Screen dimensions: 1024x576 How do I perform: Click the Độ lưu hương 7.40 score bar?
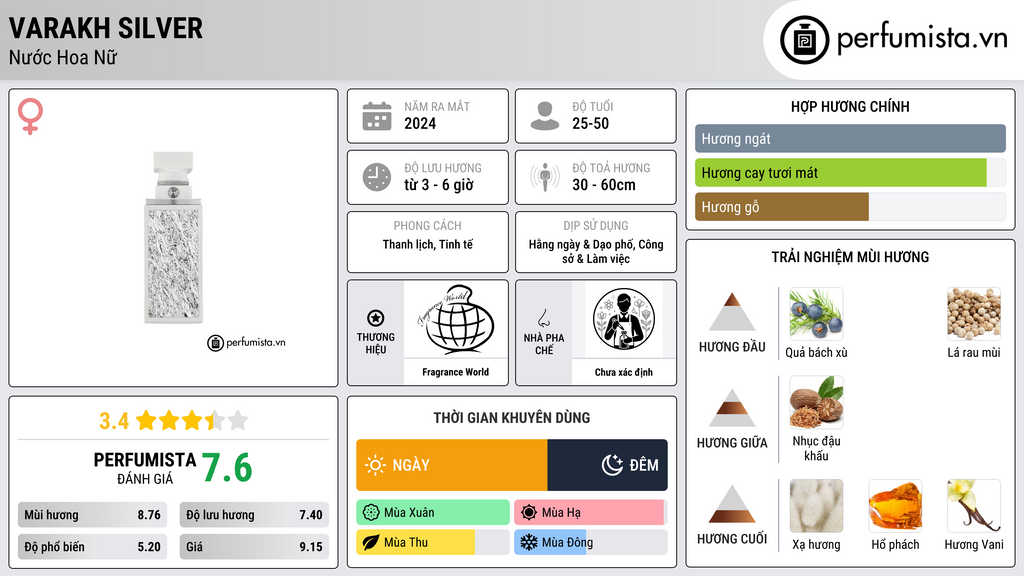[254, 515]
